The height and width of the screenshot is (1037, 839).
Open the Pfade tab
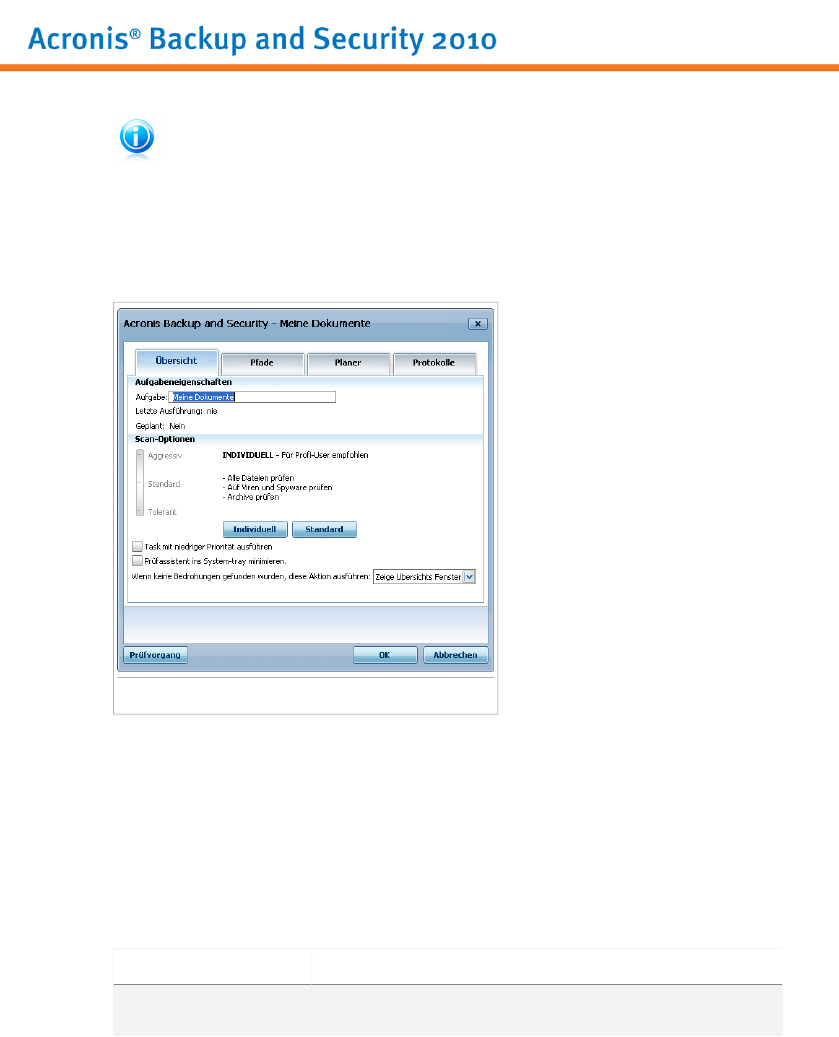[x=262, y=363]
